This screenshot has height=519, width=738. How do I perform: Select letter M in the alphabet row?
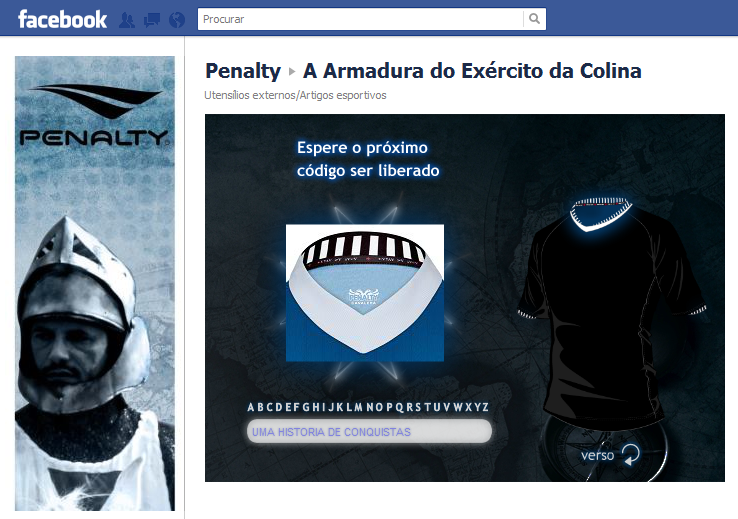(359, 407)
